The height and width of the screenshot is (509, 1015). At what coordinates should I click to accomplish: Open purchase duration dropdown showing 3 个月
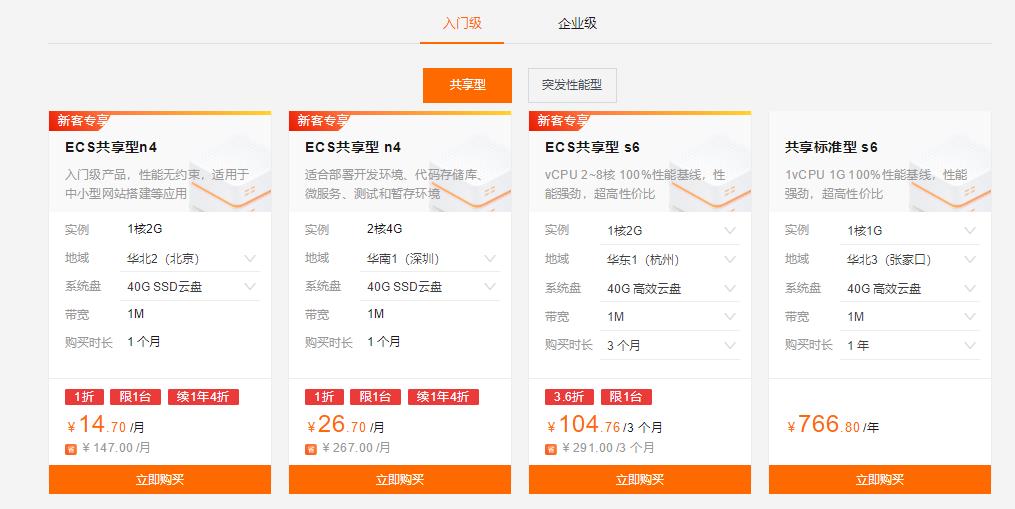point(670,345)
